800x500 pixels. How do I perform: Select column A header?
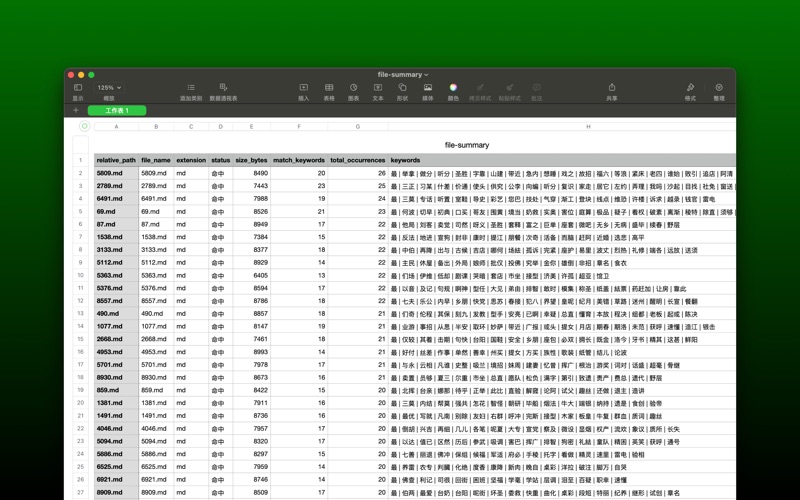tap(116, 127)
